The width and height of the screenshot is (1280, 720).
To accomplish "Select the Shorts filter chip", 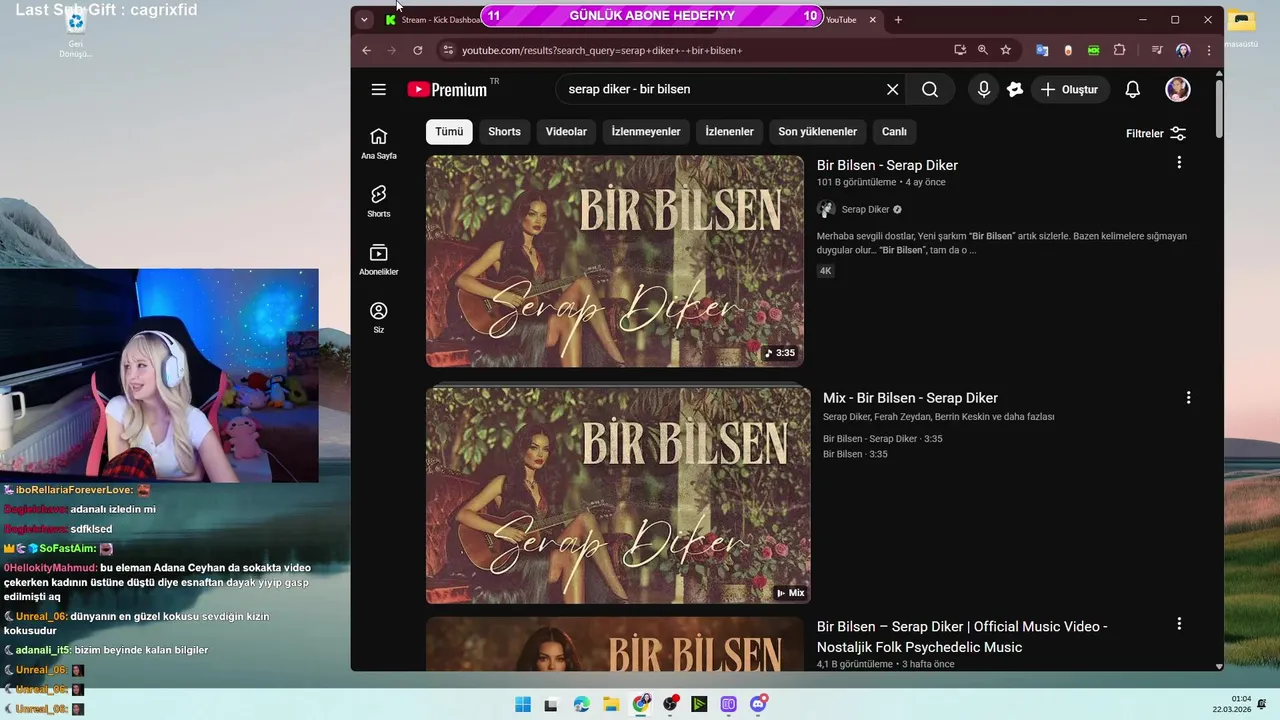I will pyautogui.click(x=504, y=132).
